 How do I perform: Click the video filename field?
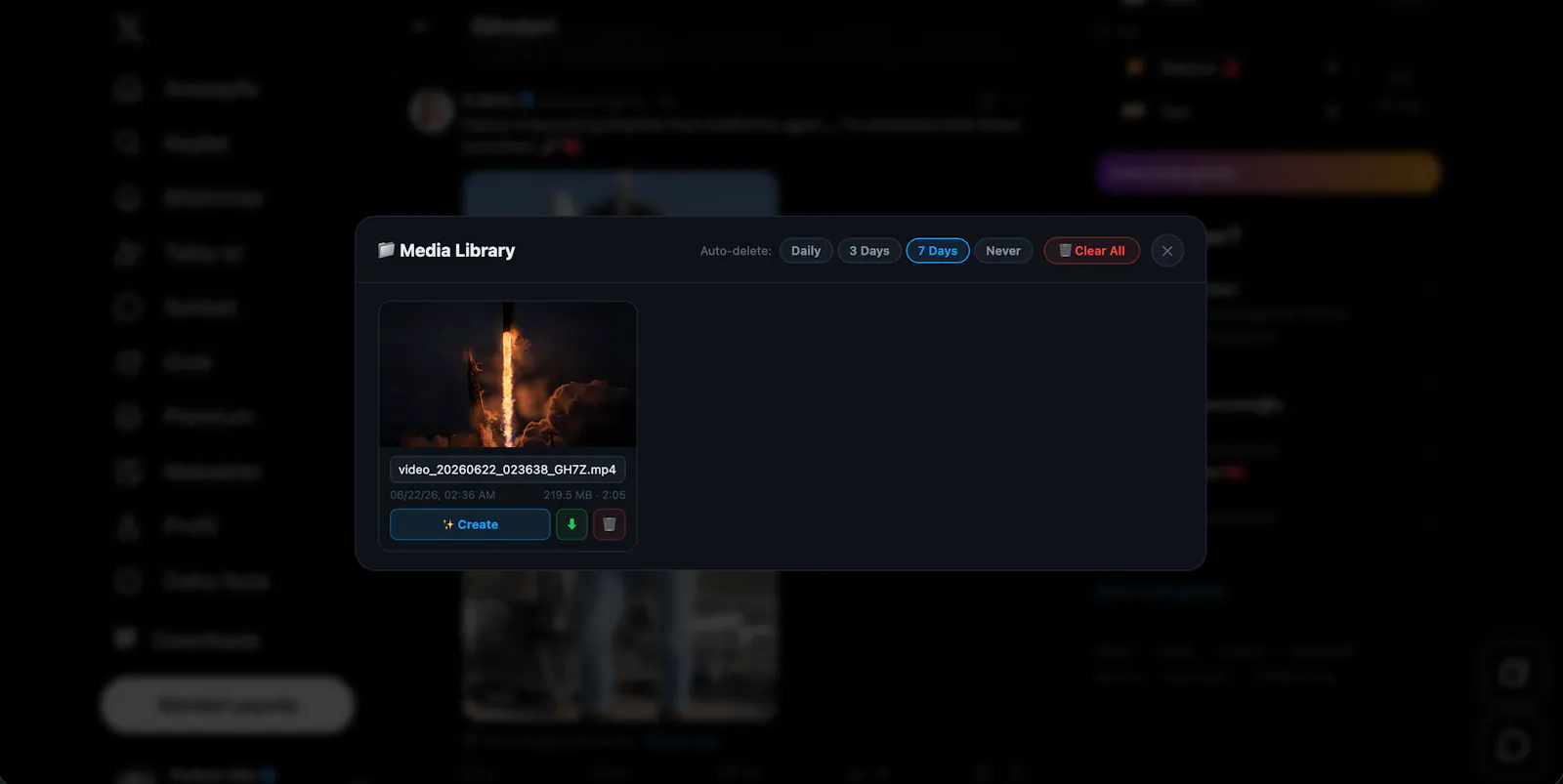tap(508, 470)
